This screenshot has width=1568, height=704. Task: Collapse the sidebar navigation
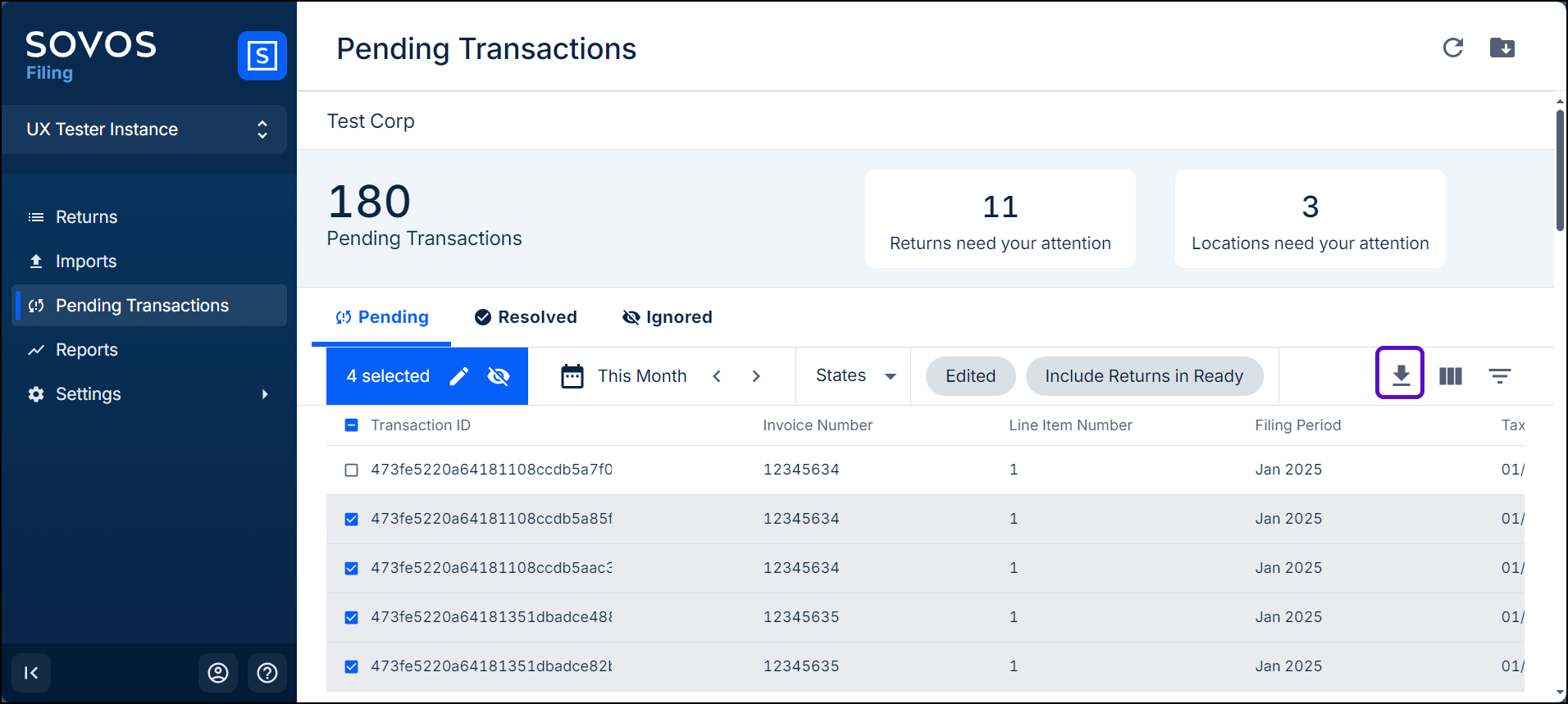click(31, 673)
